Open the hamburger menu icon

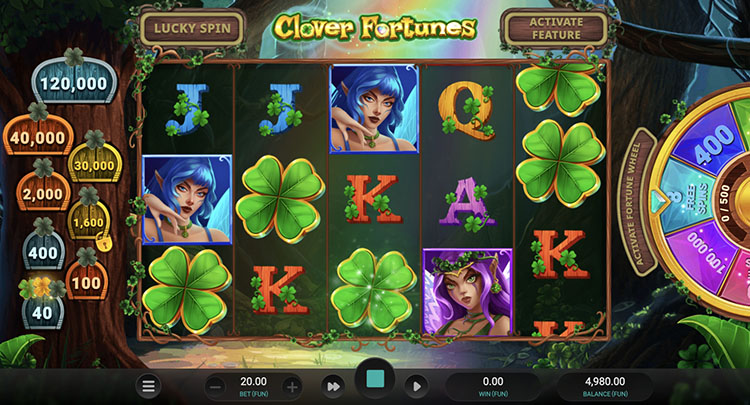click(x=148, y=386)
